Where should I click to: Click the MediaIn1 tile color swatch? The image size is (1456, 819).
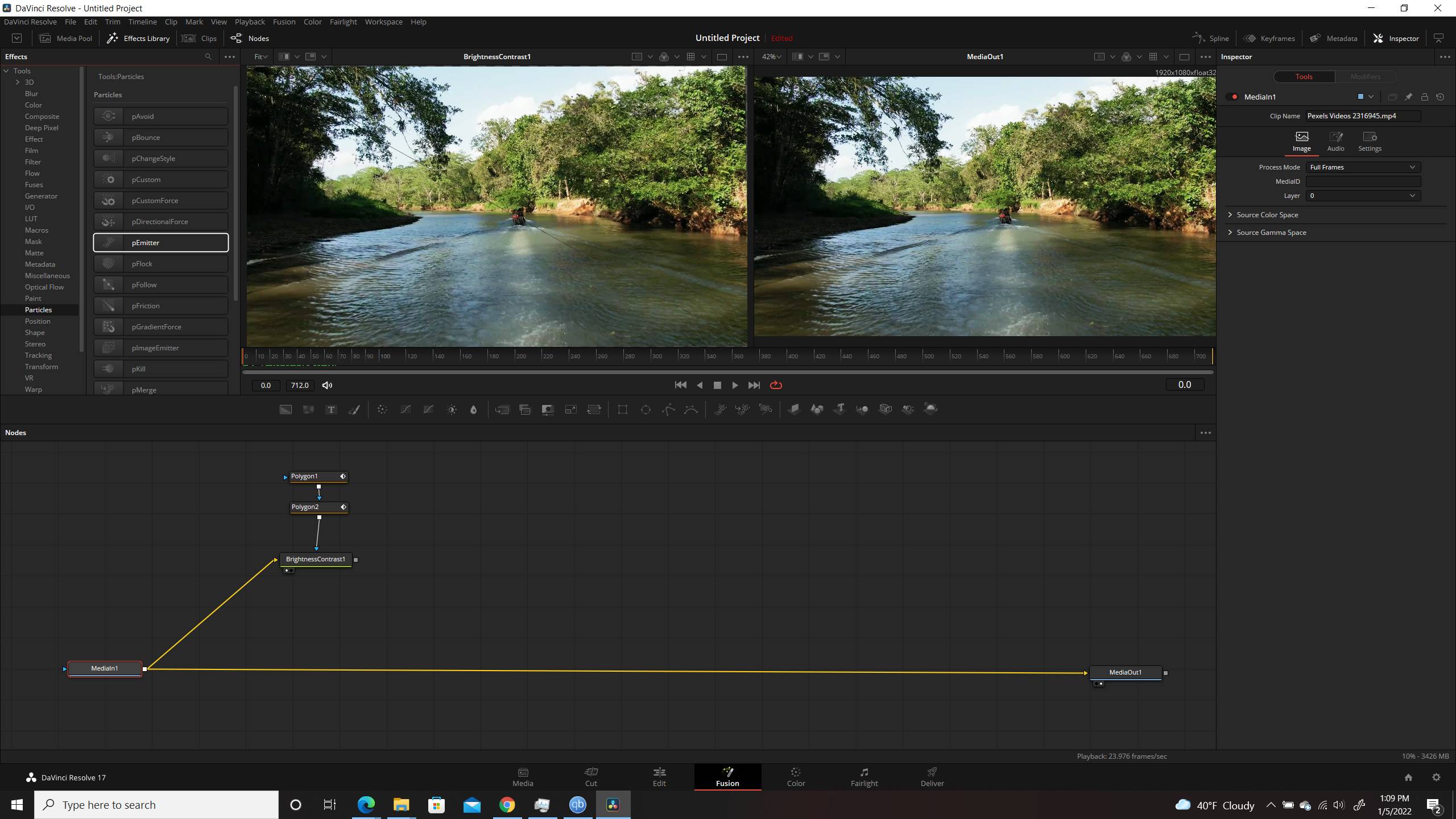click(1360, 97)
